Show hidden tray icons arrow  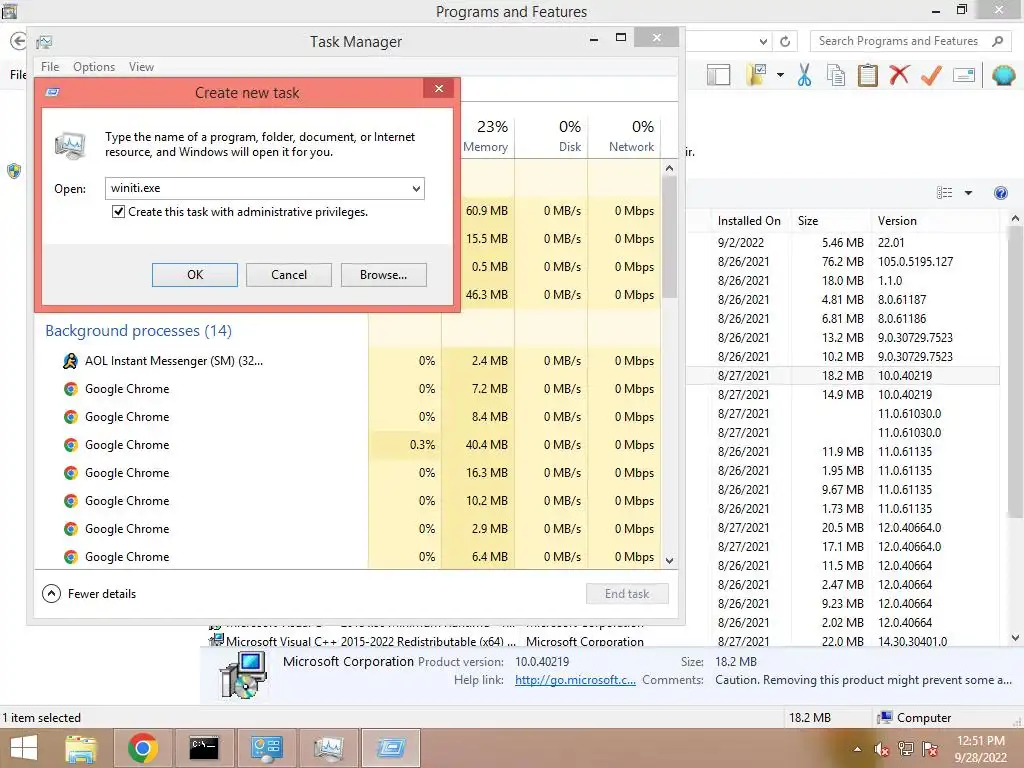point(857,749)
